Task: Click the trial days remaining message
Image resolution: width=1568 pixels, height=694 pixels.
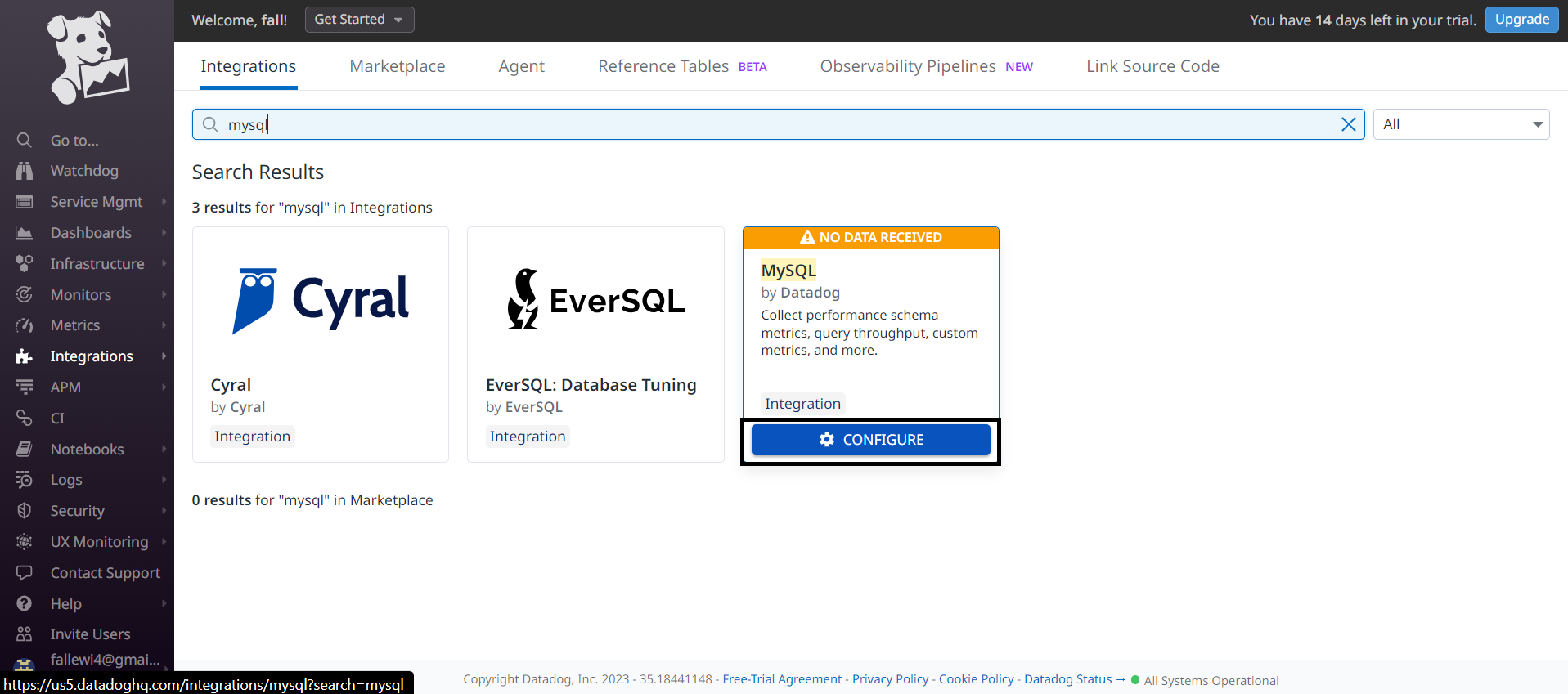Action: pos(1363,20)
